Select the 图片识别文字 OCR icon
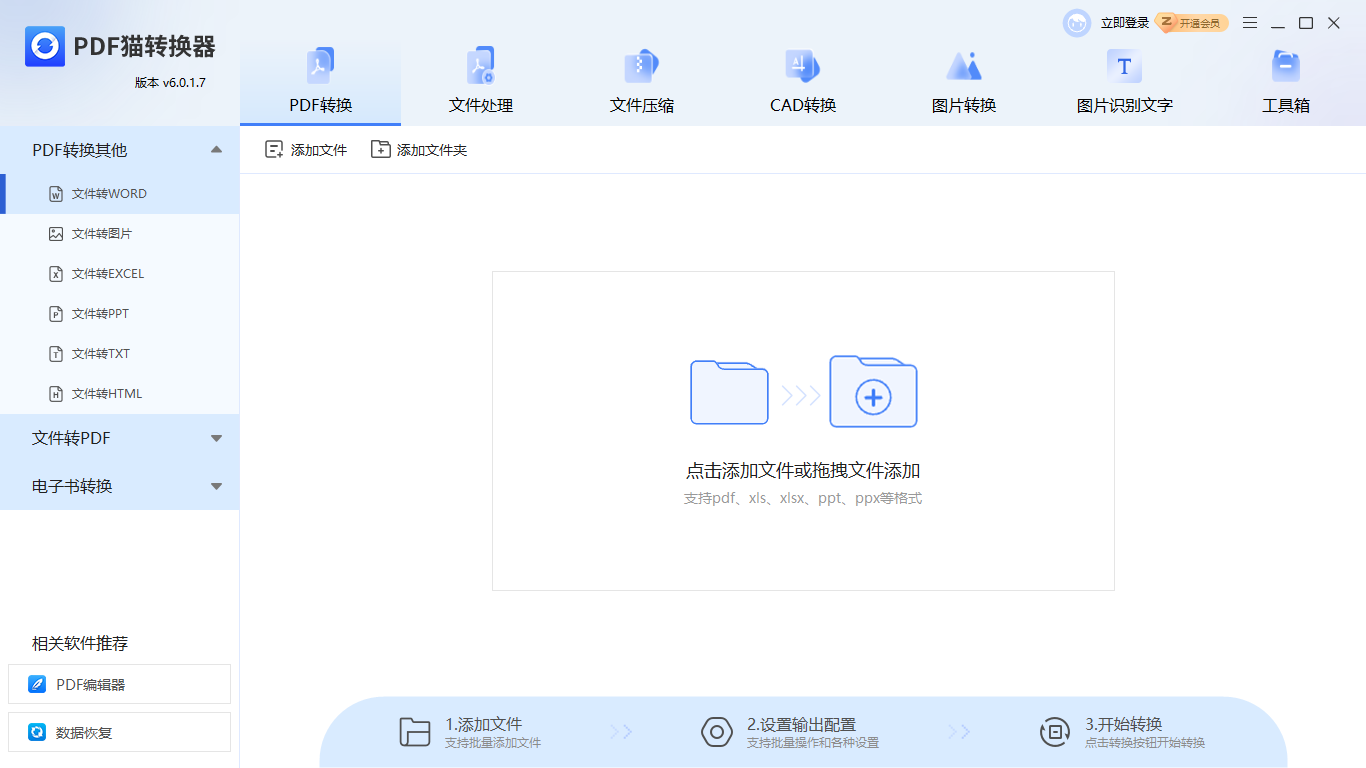 [1124, 80]
